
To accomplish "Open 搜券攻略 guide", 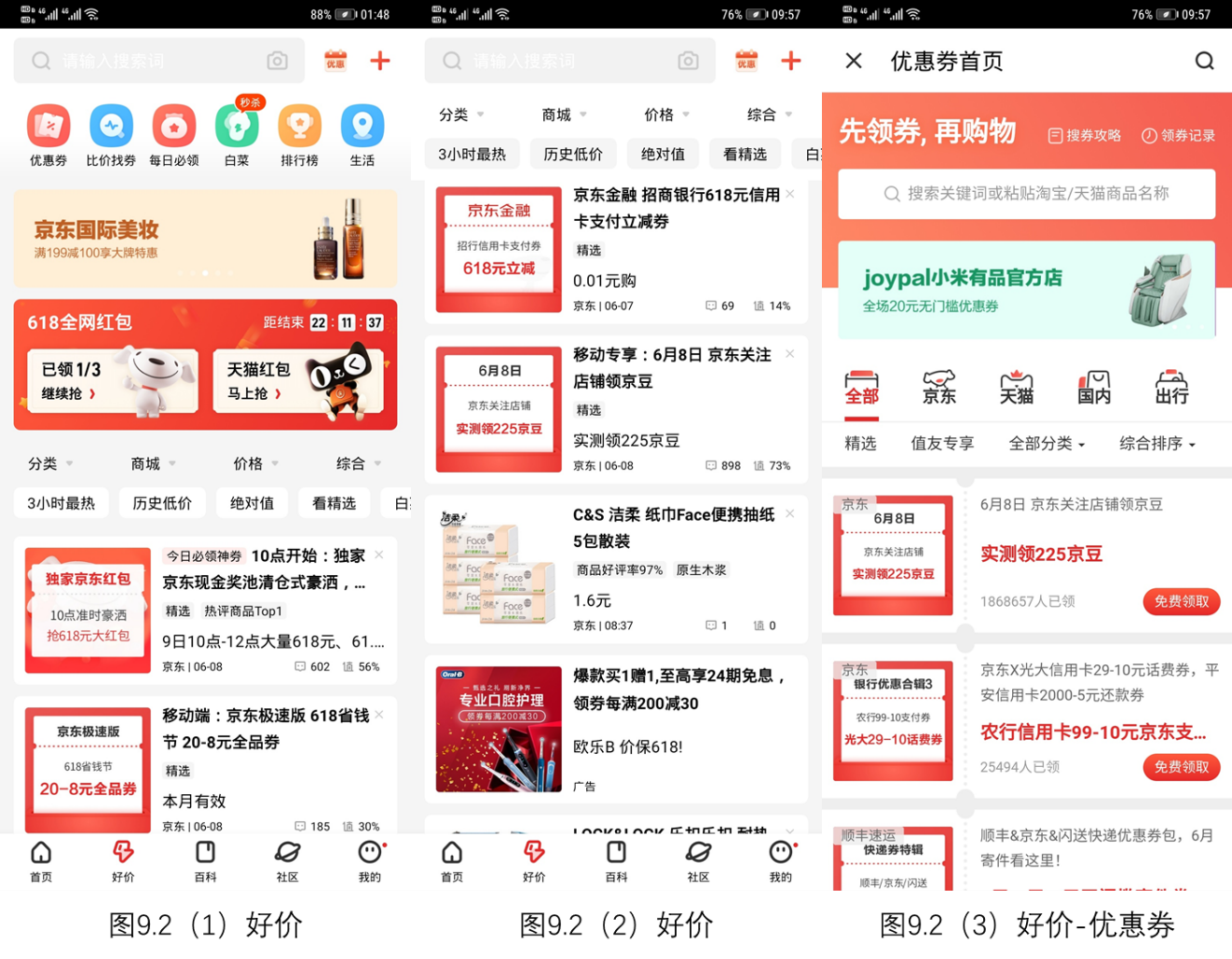I will coord(1085,135).
